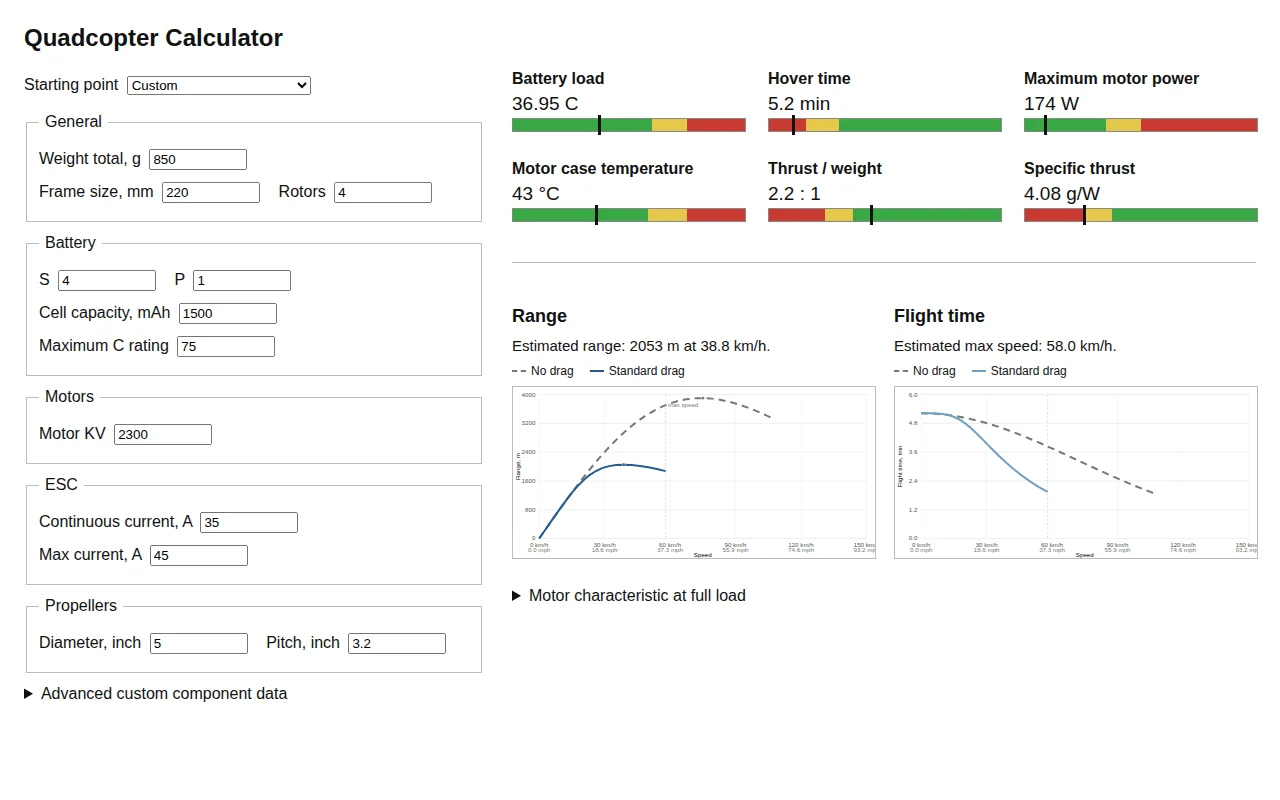Click the Propellers group label
The height and width of the screenshot is (800, 1280).
click(x=81, y=606)
